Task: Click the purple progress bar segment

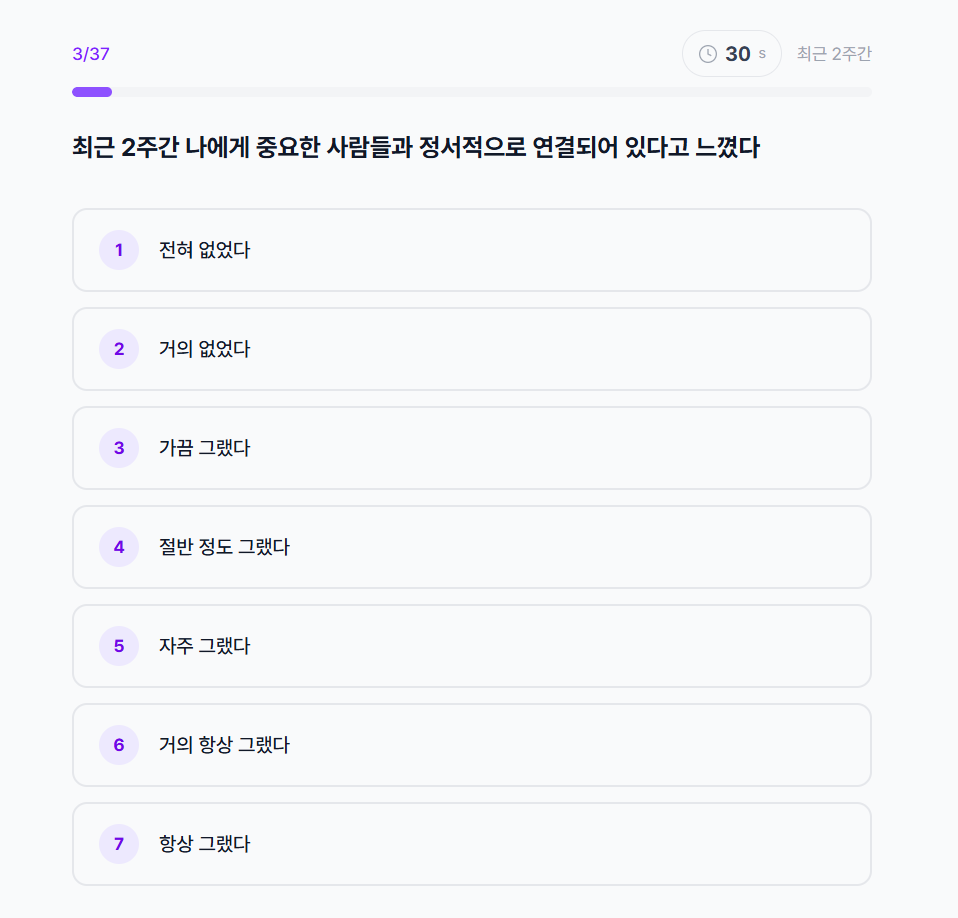Action: point(91,92)
